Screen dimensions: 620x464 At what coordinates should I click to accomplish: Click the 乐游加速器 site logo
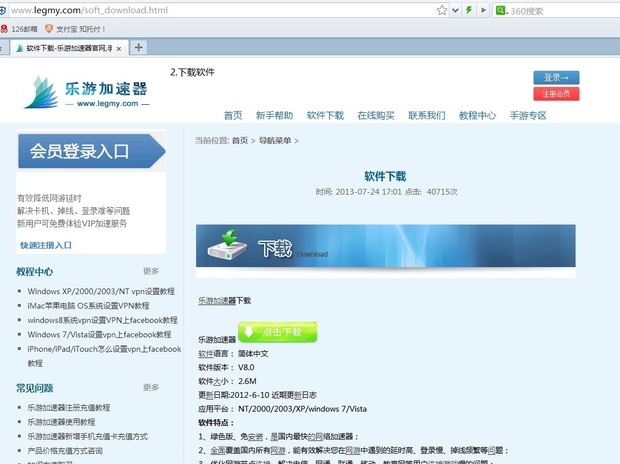click(87, 92)
